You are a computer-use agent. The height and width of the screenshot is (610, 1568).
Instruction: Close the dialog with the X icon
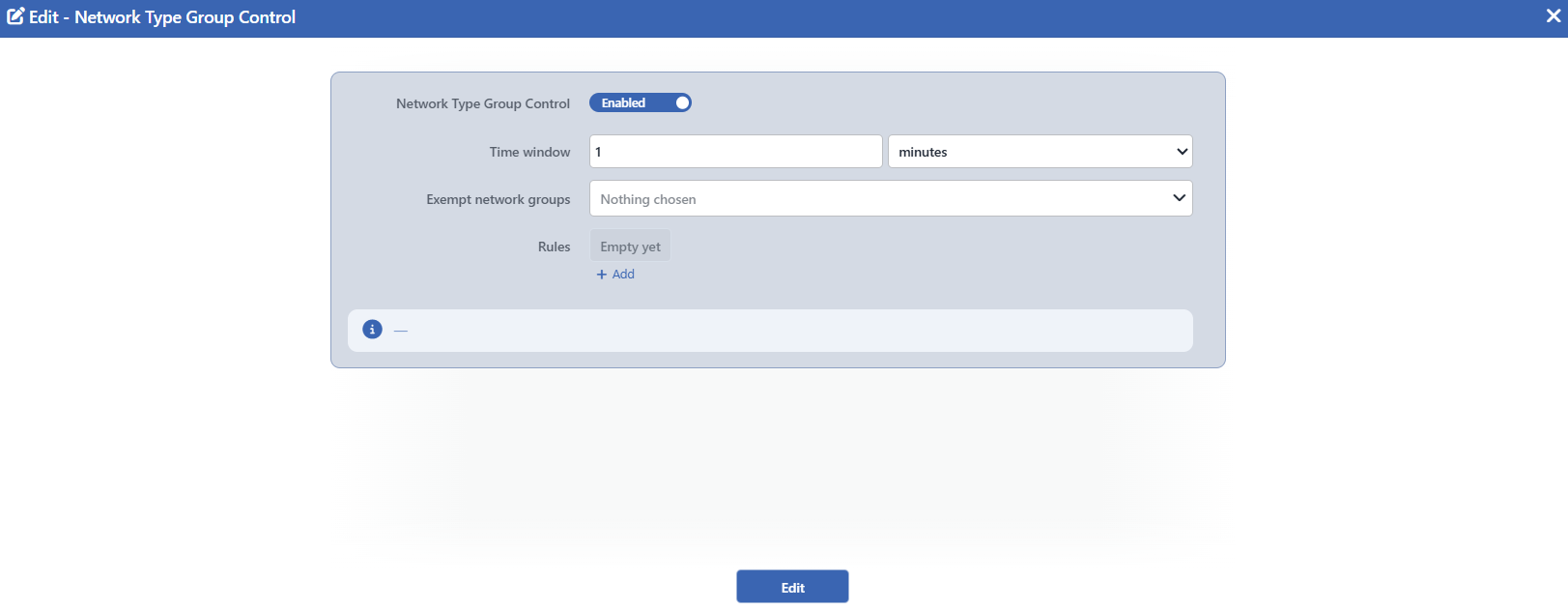click(1554, 16)
